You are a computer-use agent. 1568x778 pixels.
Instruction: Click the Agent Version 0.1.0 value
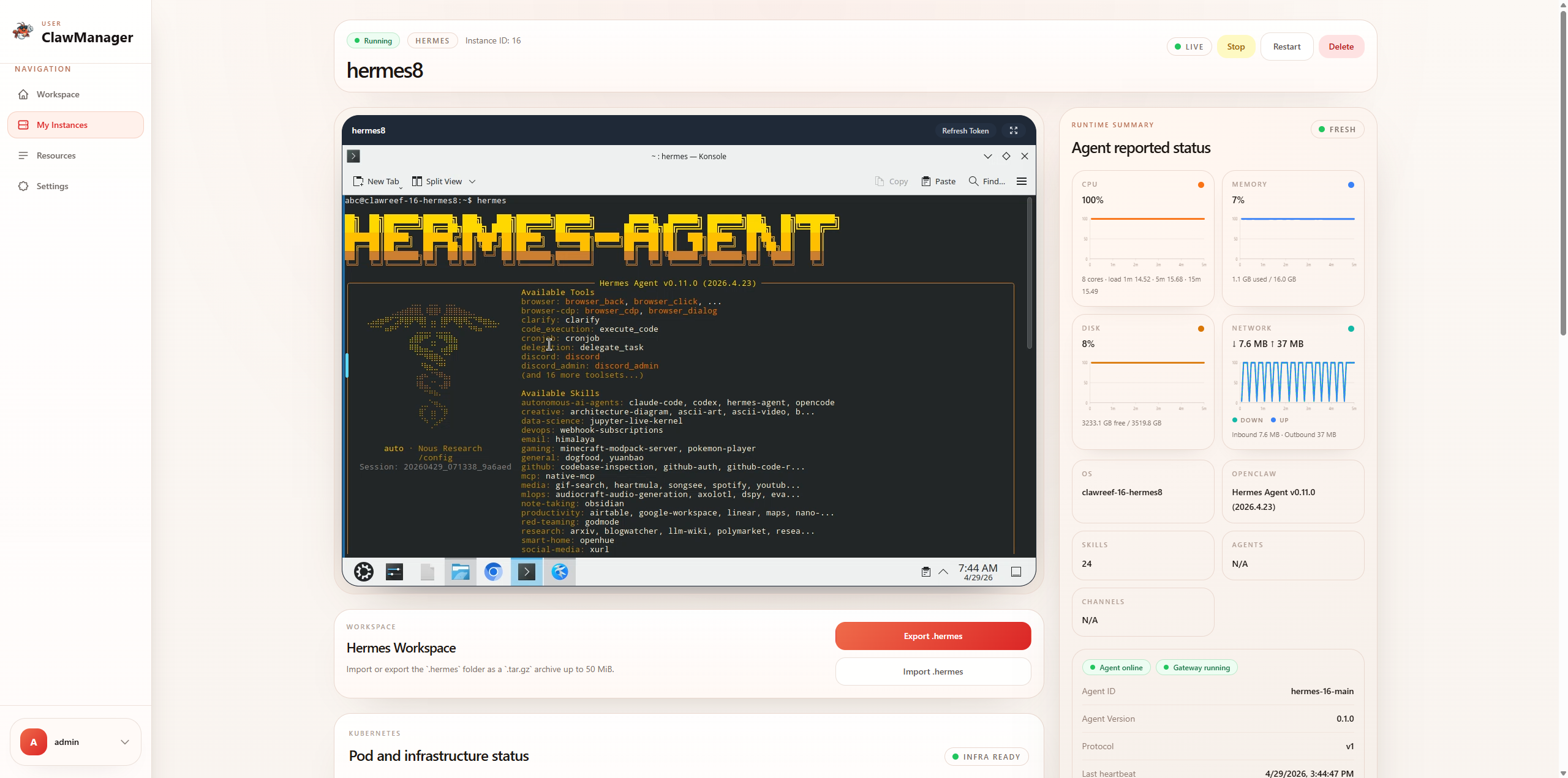tap(1345, 719)
